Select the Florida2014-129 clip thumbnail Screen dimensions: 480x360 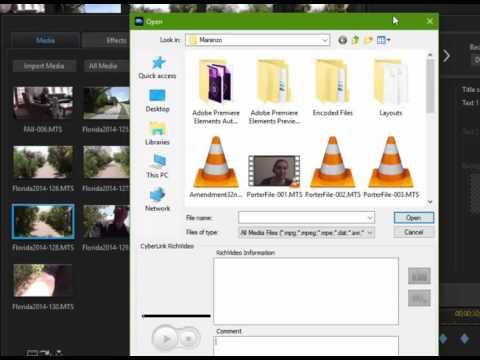pyautogui.click(x=106, y=222)
